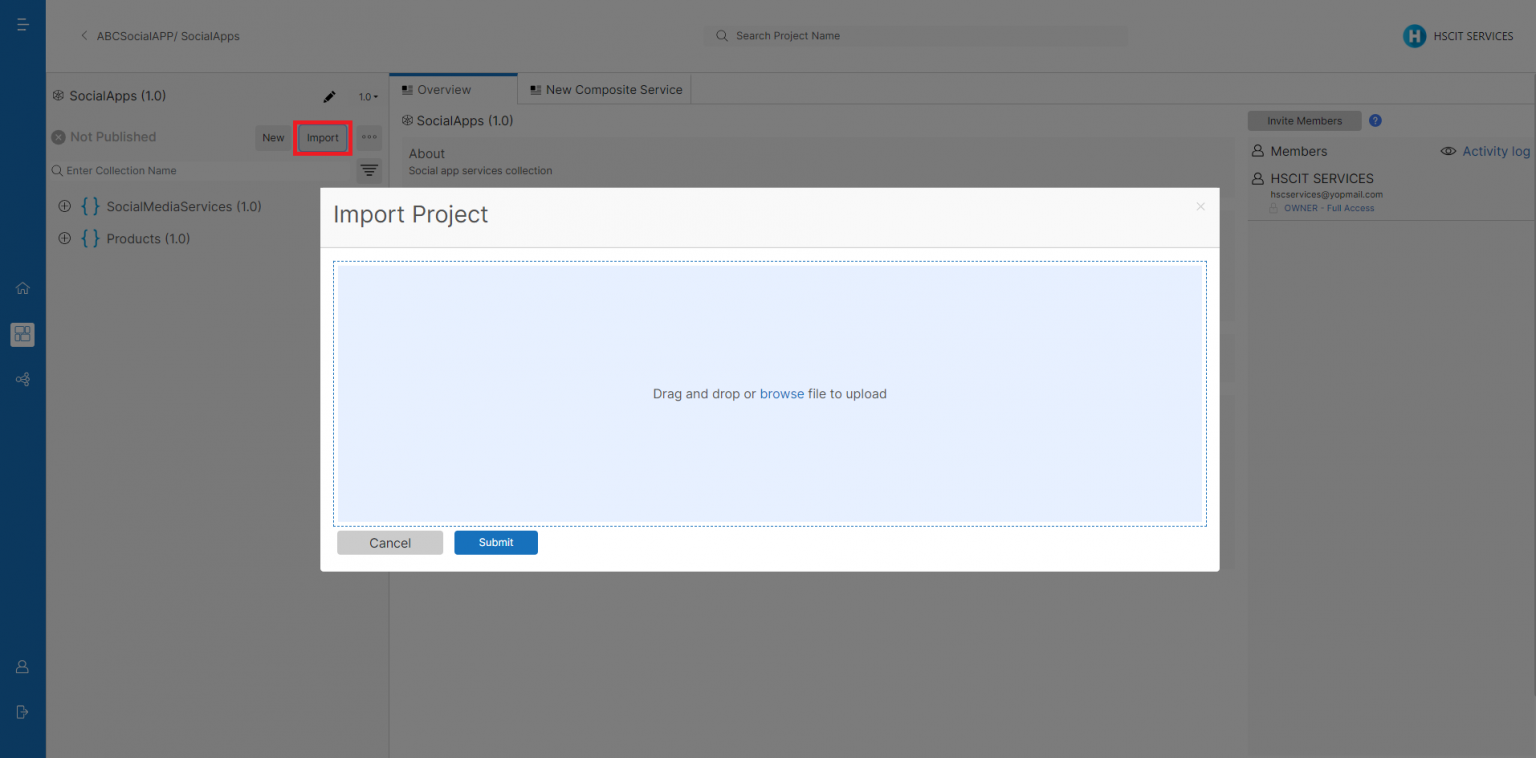
Task: Show the Activity log eye toggle
Action: [1448, 151]
